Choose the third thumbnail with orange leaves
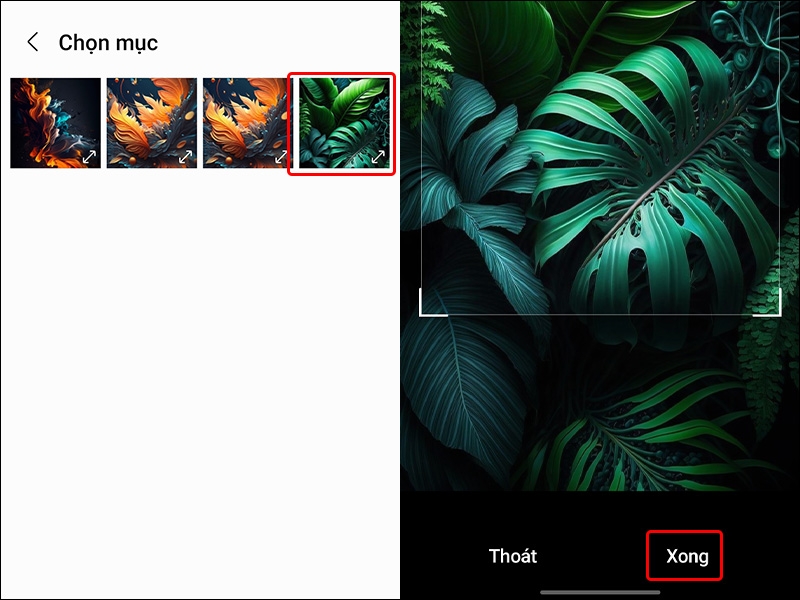 coord(245,123)
